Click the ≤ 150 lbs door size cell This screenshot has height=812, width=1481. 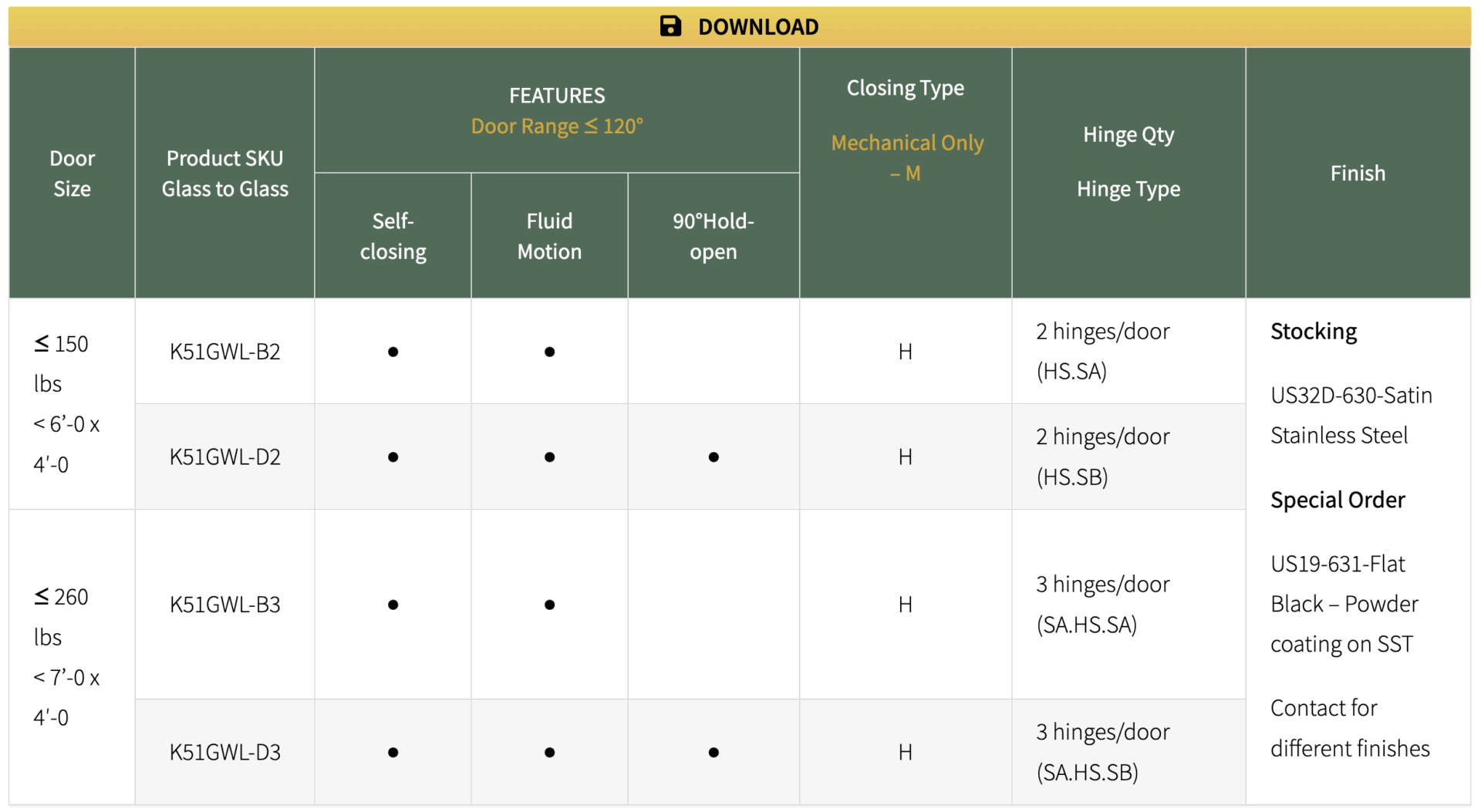pyautogui.click(x=72, y=404)
